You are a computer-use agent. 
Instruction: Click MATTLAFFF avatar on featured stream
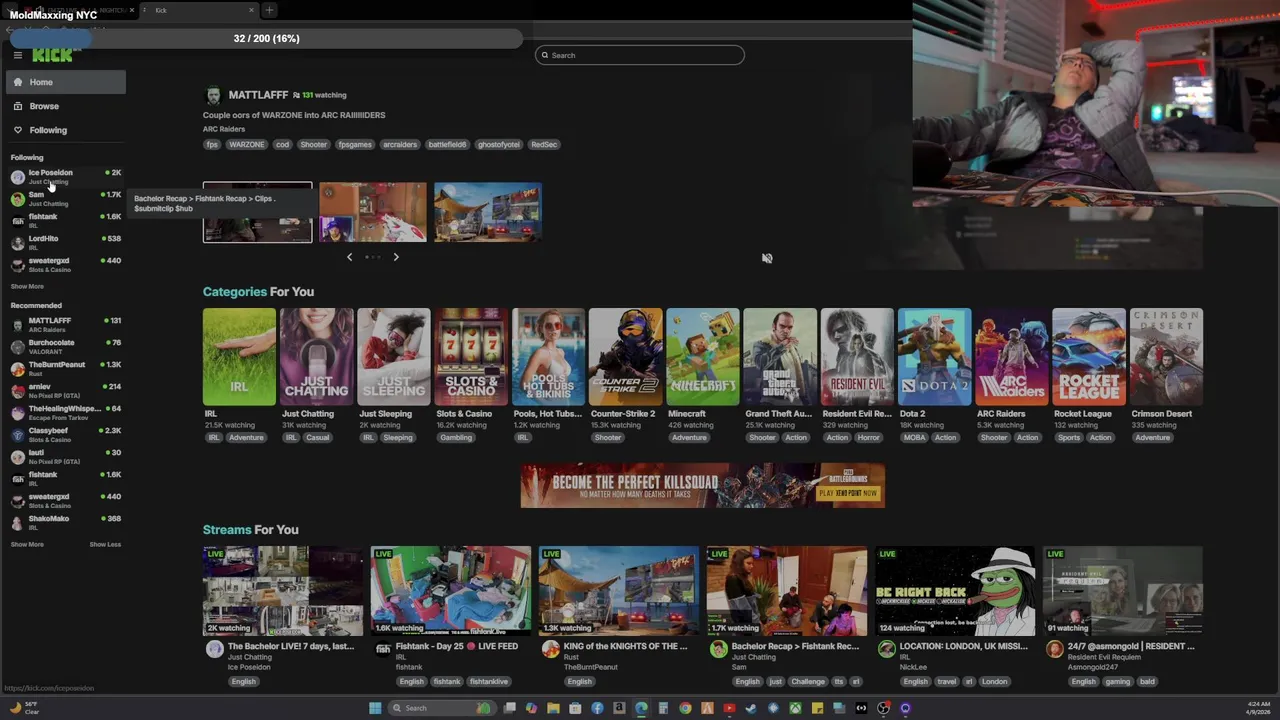click(x=213, y=95)
